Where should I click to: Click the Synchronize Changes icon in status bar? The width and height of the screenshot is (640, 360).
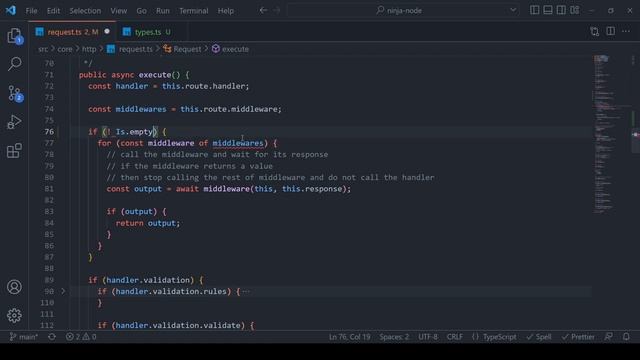tap(52, 337)
